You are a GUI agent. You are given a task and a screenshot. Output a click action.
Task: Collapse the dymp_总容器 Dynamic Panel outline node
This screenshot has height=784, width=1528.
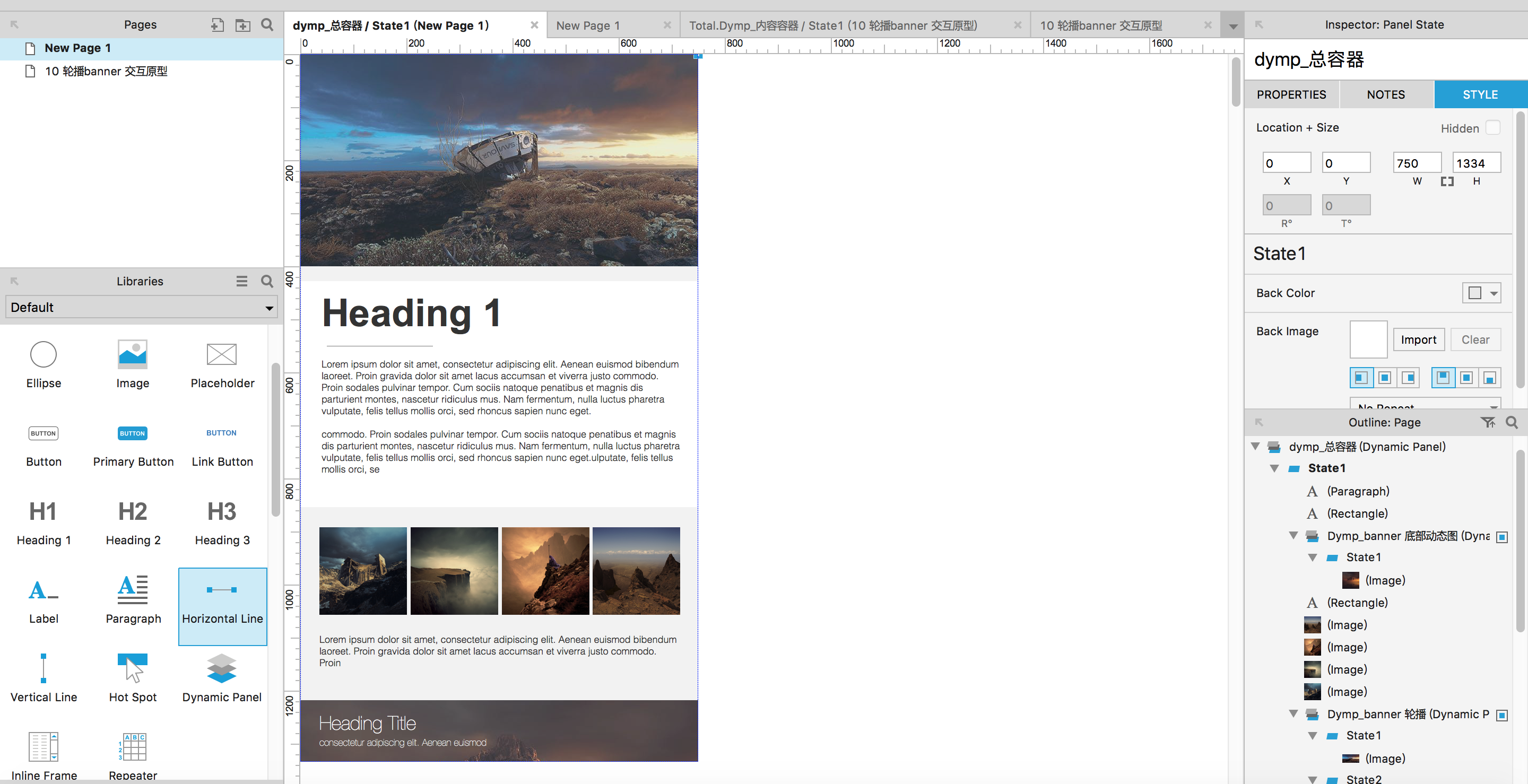pyautogui.click(x=1255, y=447)
